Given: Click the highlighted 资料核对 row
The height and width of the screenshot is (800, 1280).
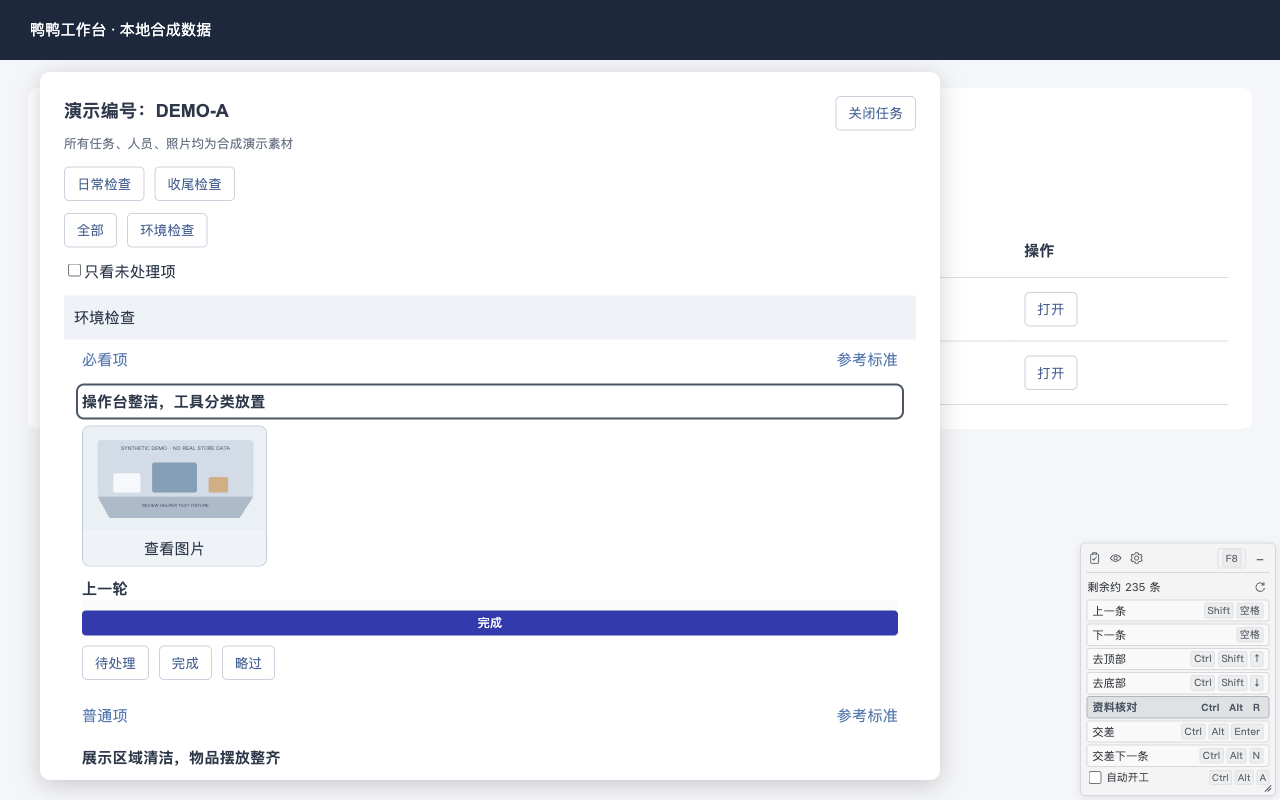Looking at the screenshot, I should 1178,707.
